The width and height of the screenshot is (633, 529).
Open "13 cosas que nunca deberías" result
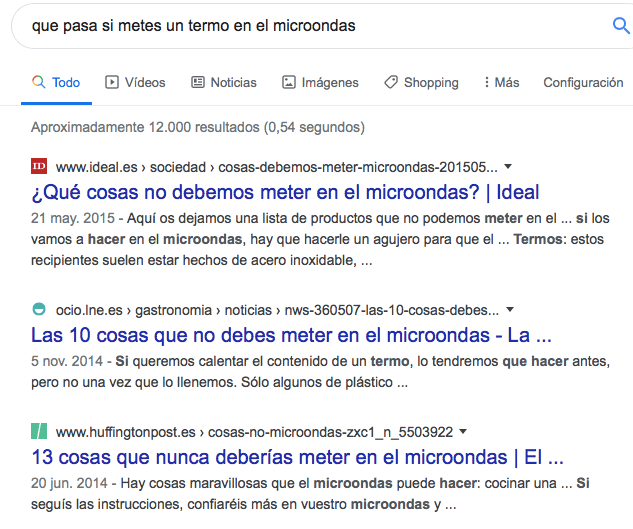[297, 458]
